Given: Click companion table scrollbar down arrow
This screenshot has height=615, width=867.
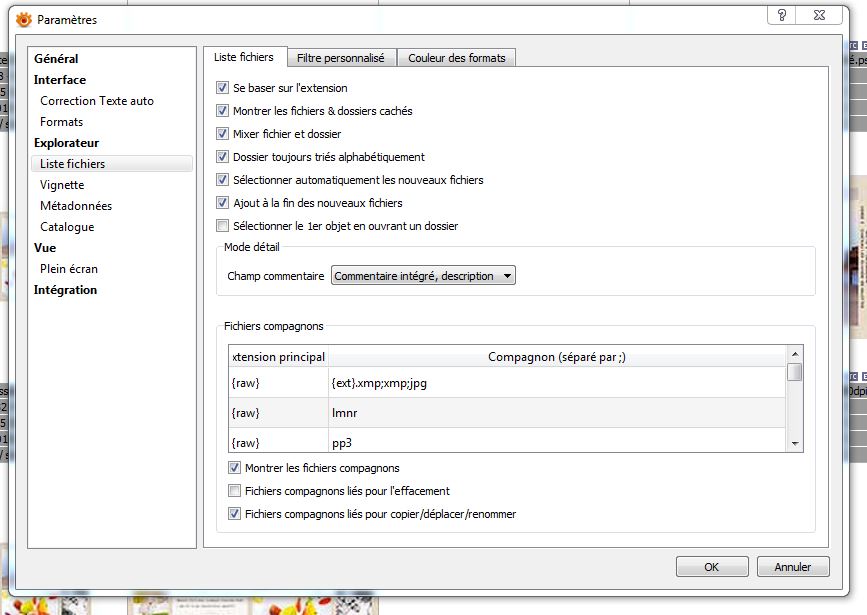Looking at the screenshot, I should (x=795, y=444).
